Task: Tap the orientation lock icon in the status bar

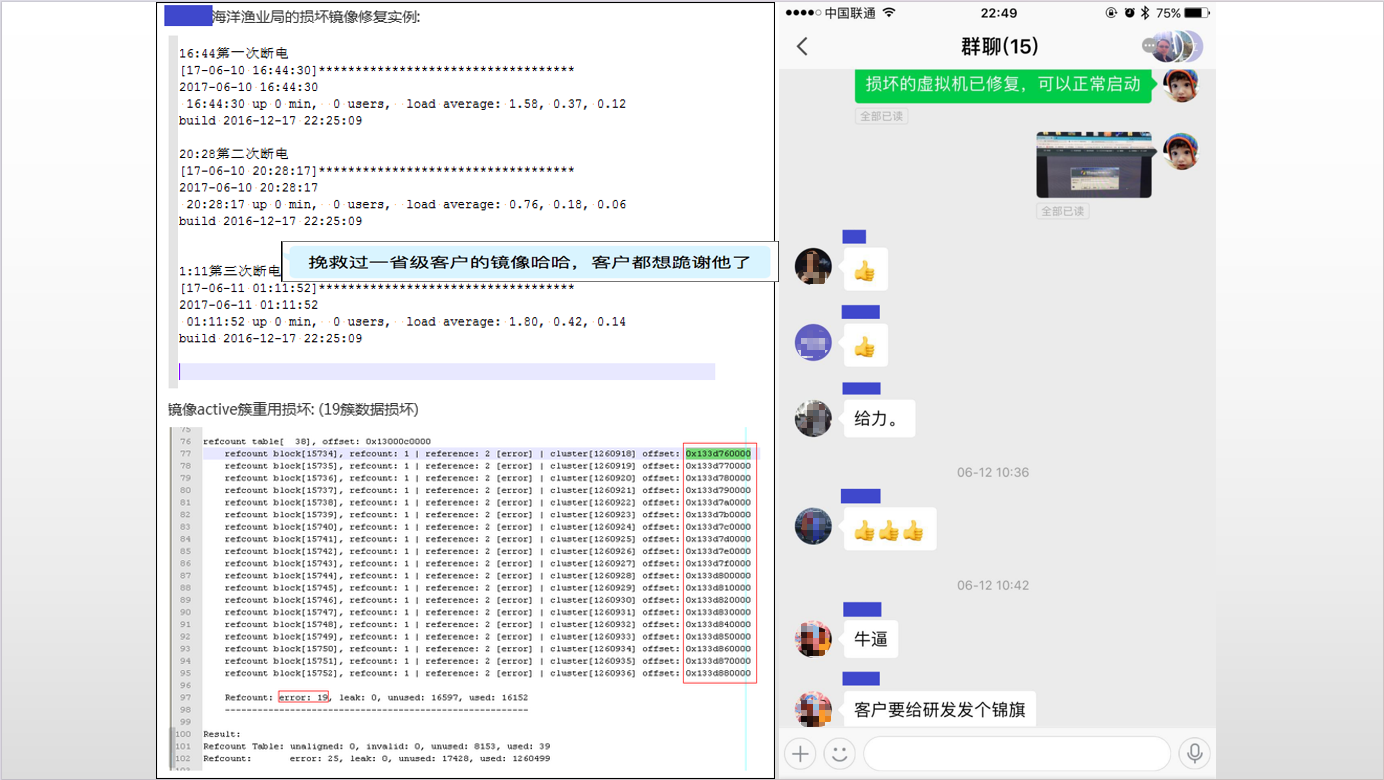Action: tap(1111, 13)
